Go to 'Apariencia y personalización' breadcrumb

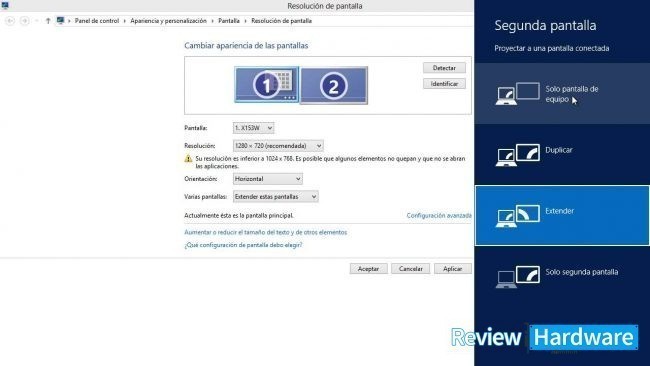click(168, 21)
